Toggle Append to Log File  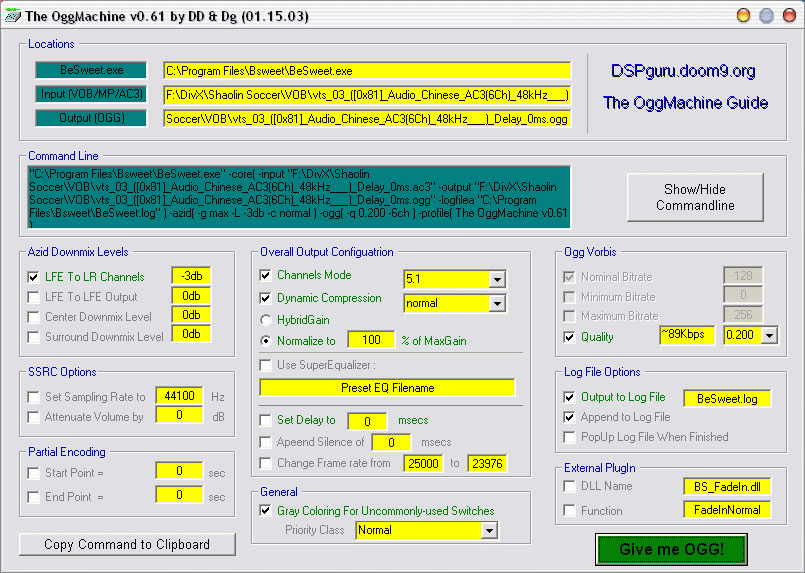tap(569, 417)
